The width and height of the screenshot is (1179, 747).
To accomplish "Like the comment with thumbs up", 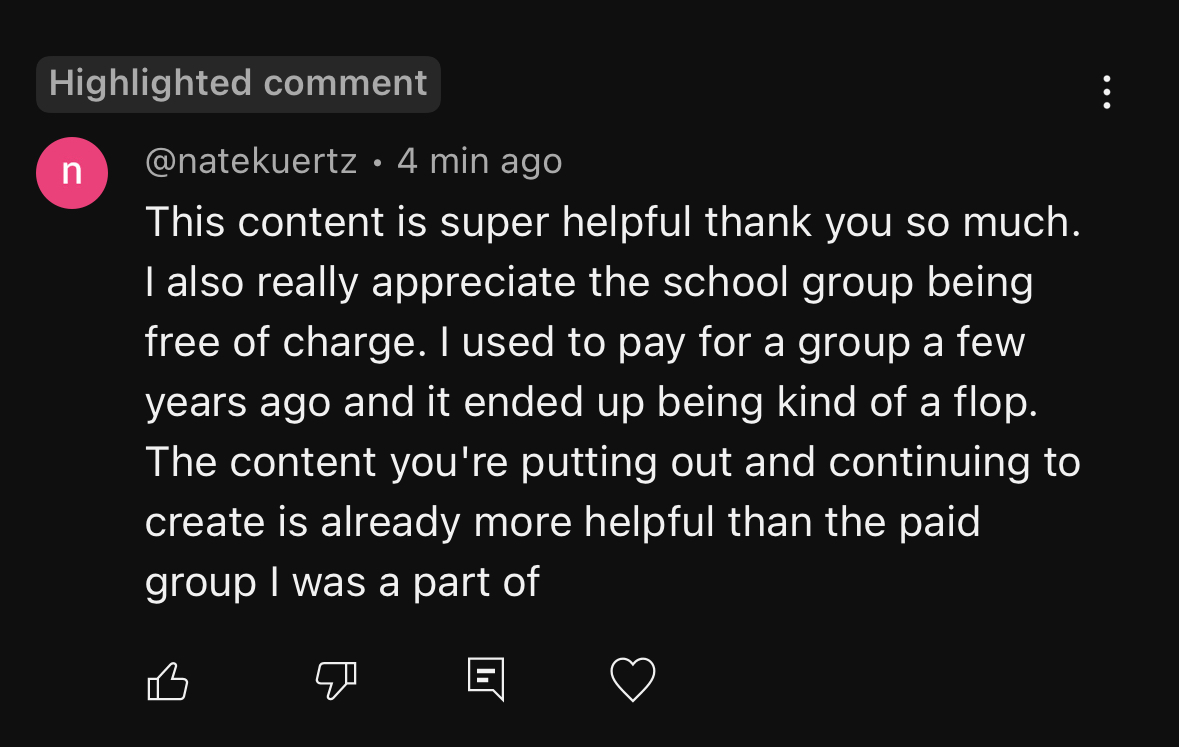I will [x=168, y=681].
